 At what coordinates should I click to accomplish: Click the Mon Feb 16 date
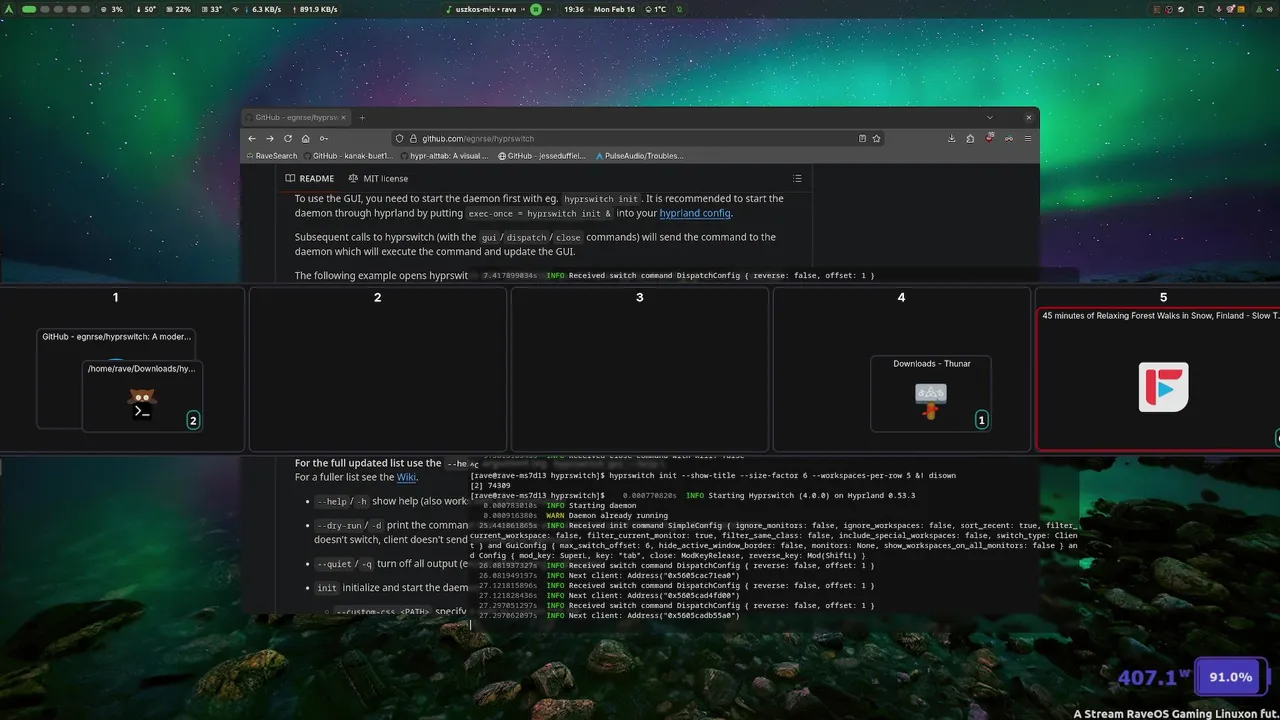click(x=615, y=9)
